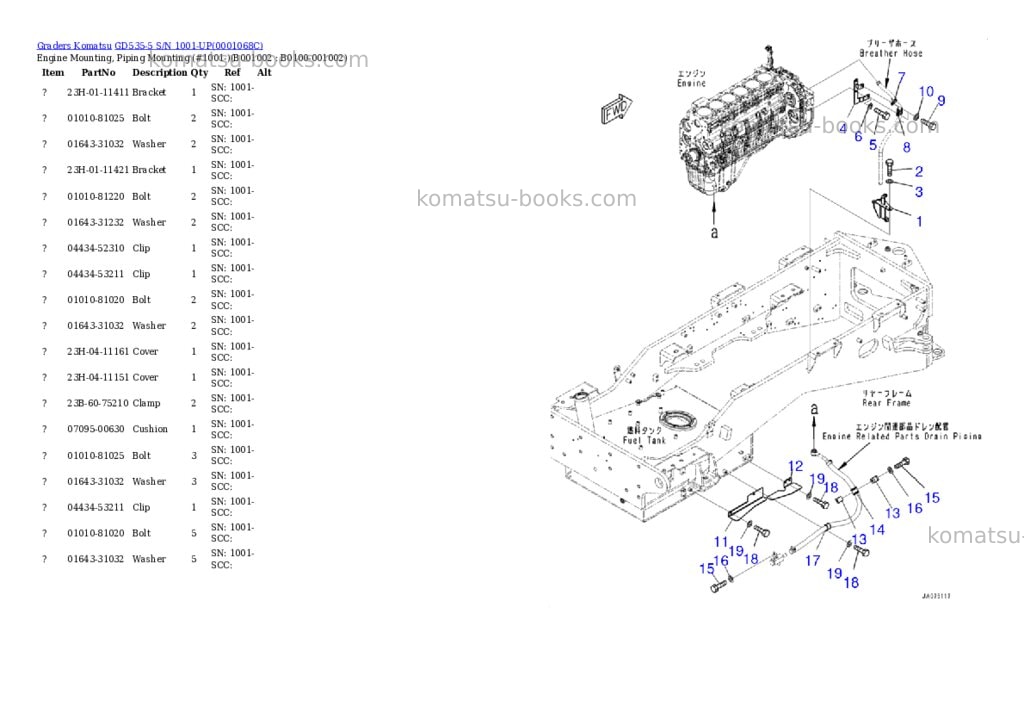The image size is (1024, 725).
Task: Click the PartNo column header
Action: pyautogui.click(x=98, y=72)
